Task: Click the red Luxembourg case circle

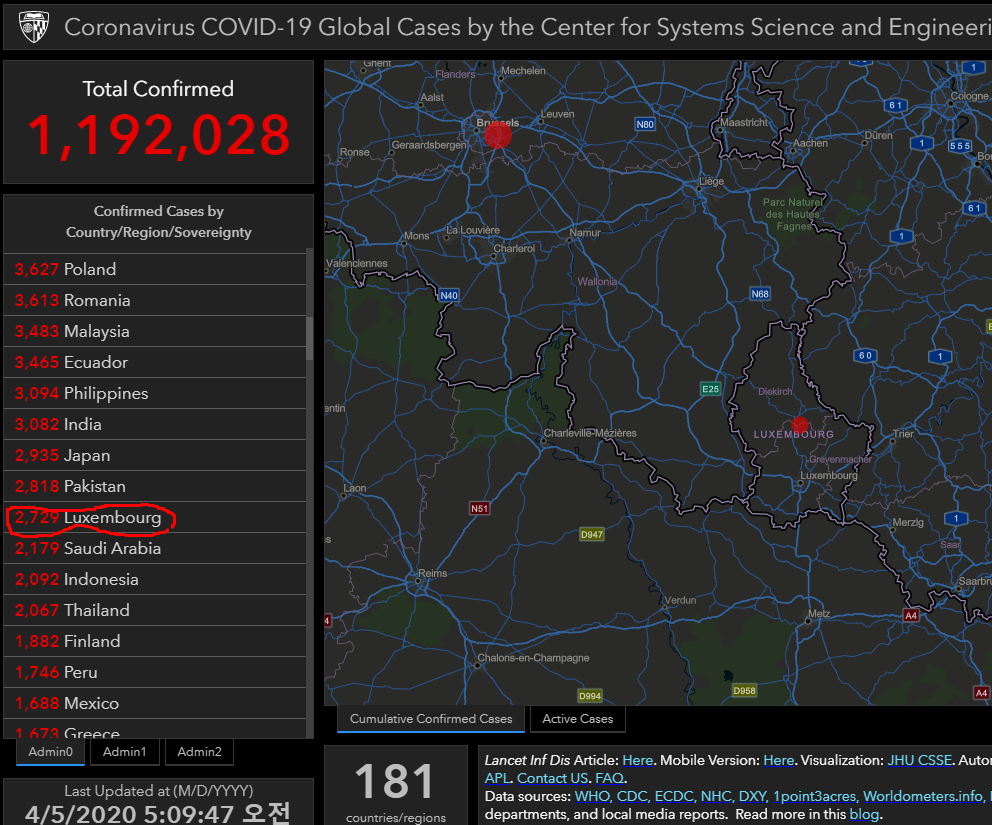Action: 800,425
